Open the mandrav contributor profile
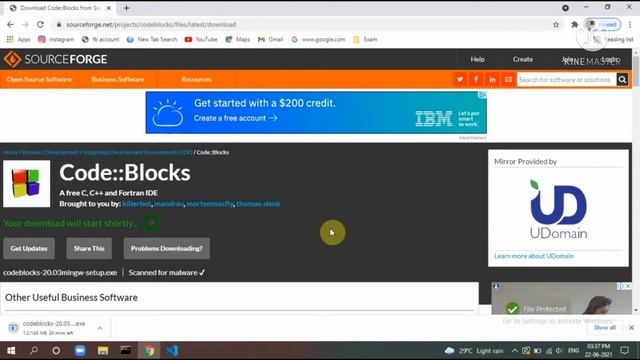640x360 pixels. pos(169,204)
